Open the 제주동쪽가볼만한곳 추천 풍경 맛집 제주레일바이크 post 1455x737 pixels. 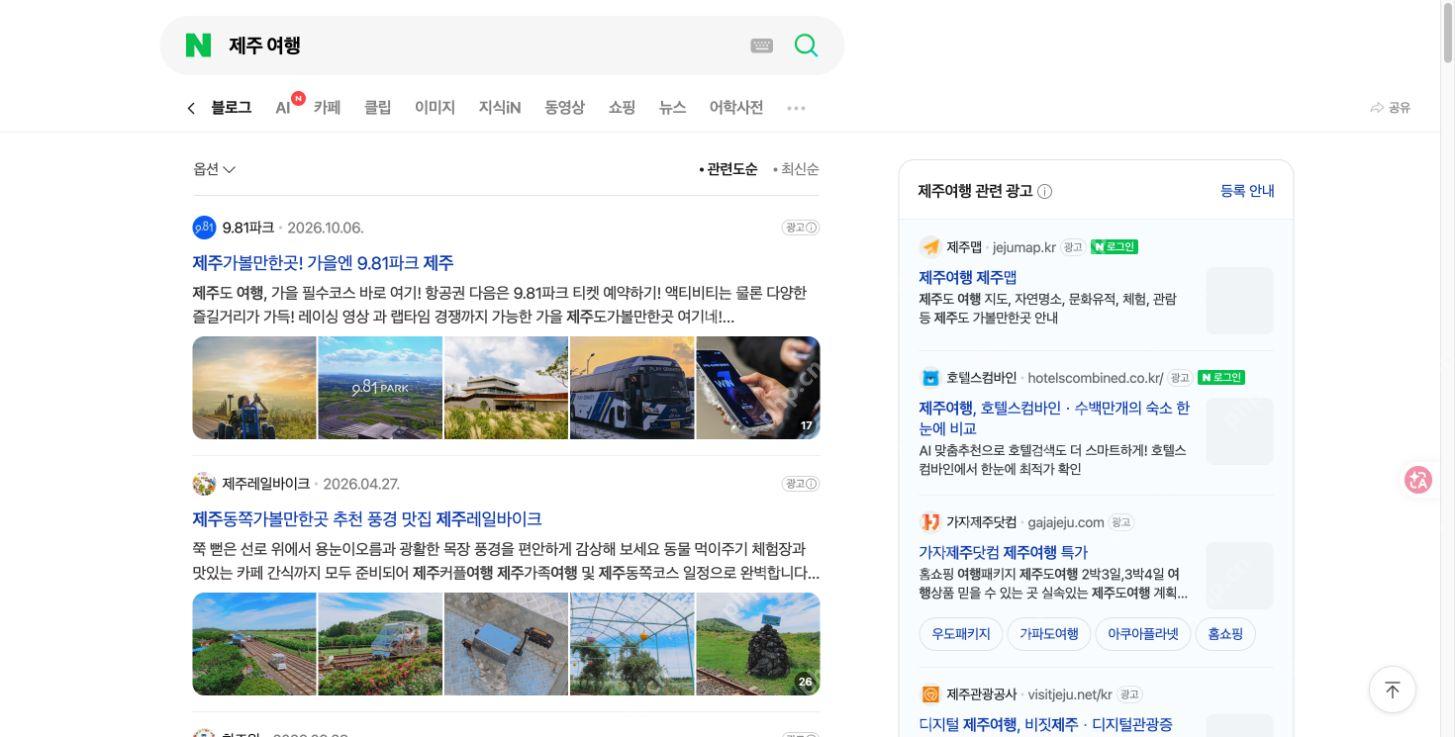point(367,519)
